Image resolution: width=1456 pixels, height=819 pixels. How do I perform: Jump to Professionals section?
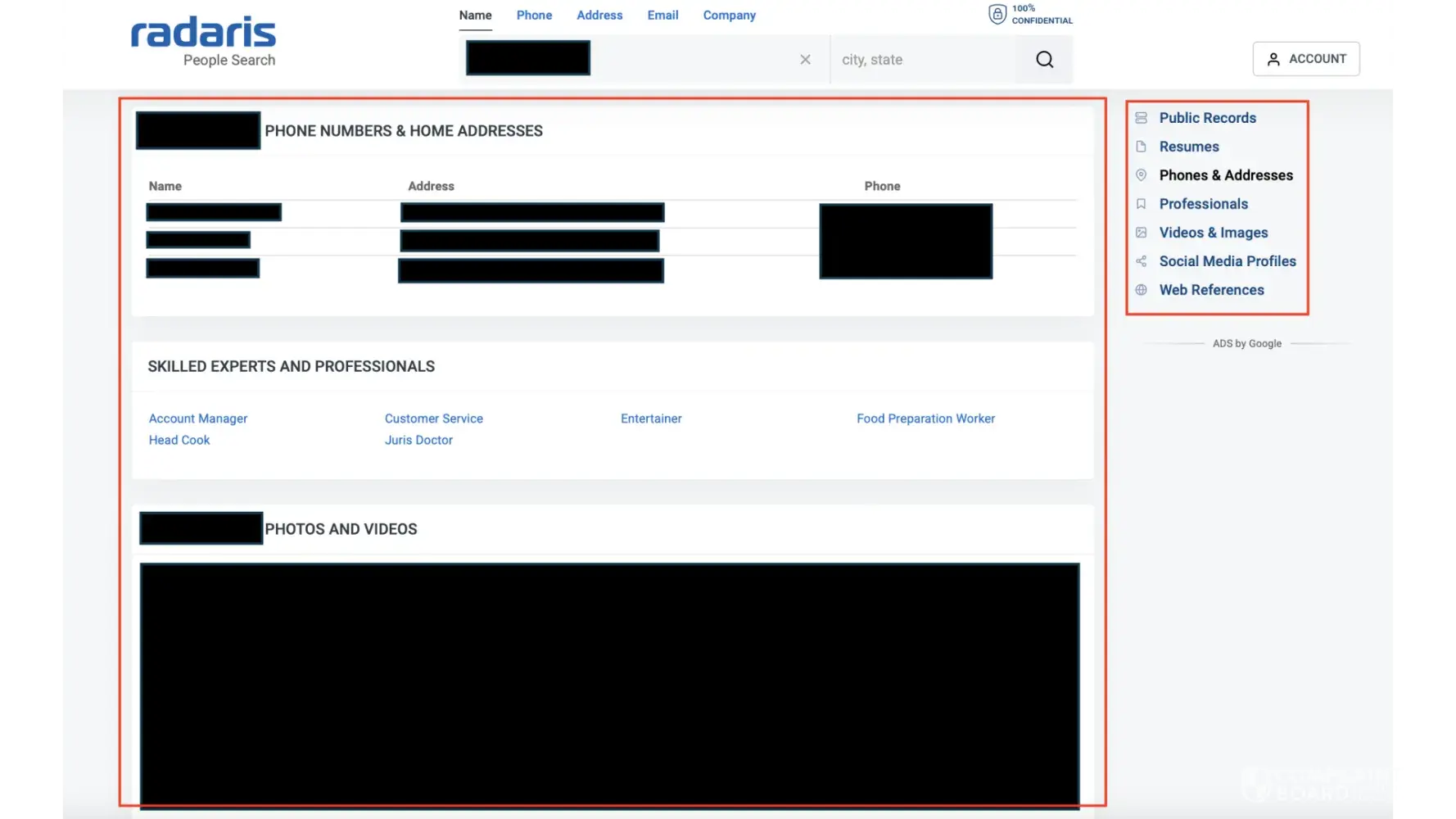pyautogui.click(x=1203, y=204)
